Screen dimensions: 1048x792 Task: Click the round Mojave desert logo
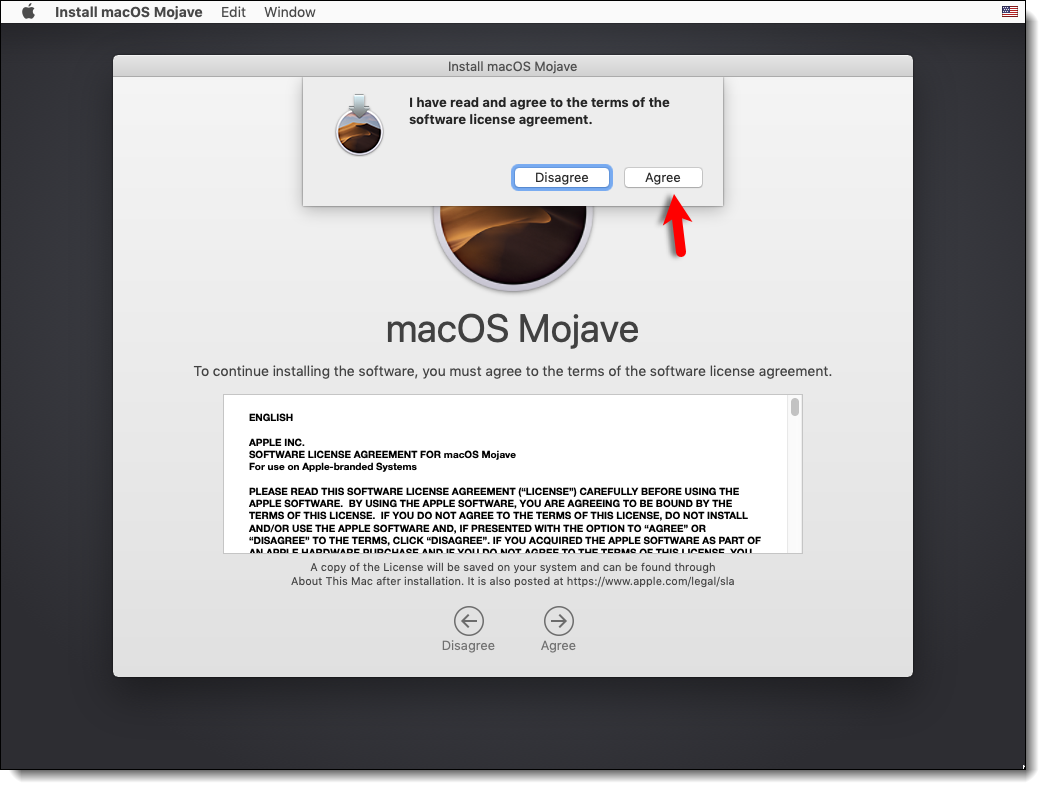tap(512, 240)
